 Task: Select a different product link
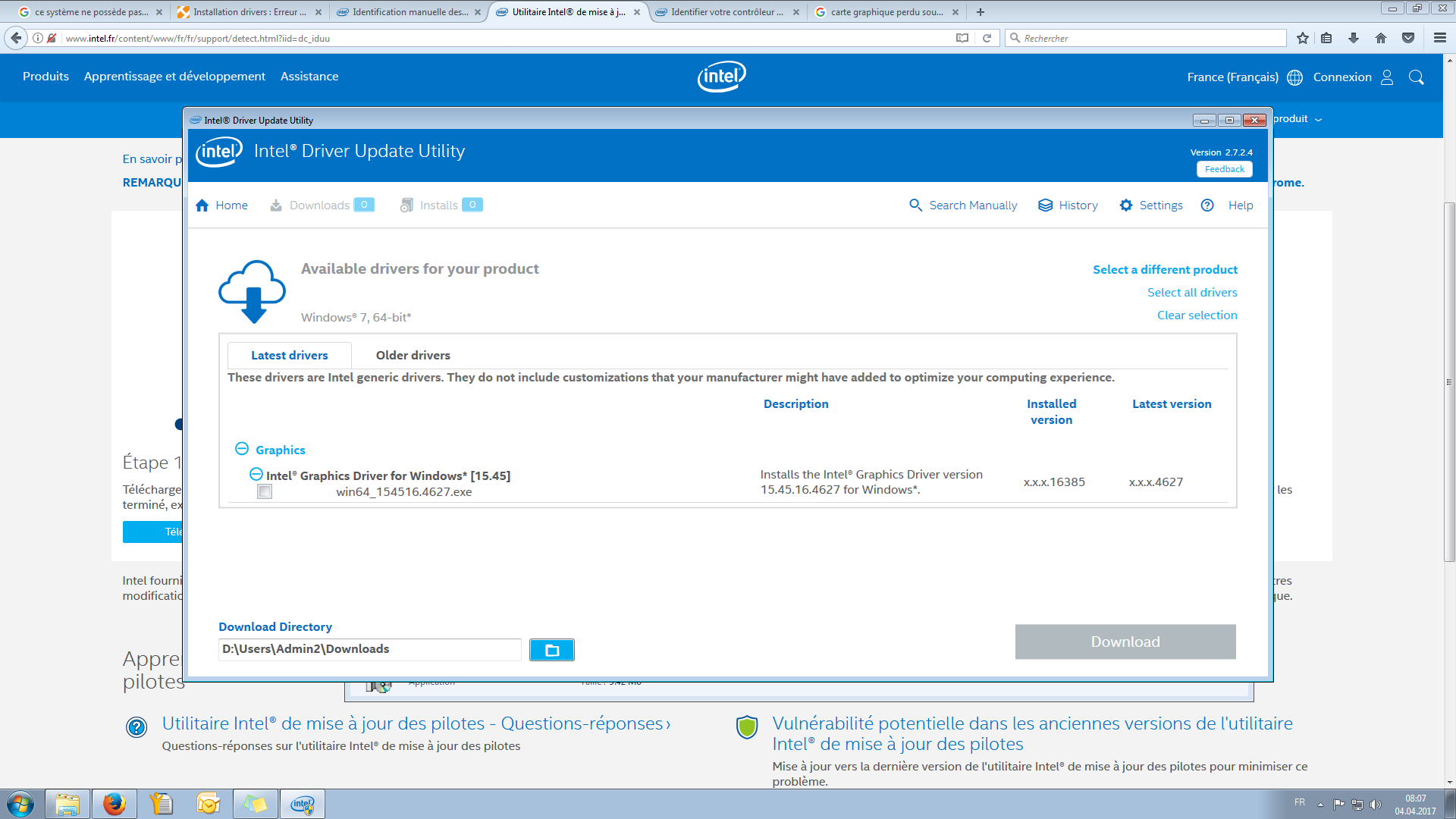(x=1165, y=270)
